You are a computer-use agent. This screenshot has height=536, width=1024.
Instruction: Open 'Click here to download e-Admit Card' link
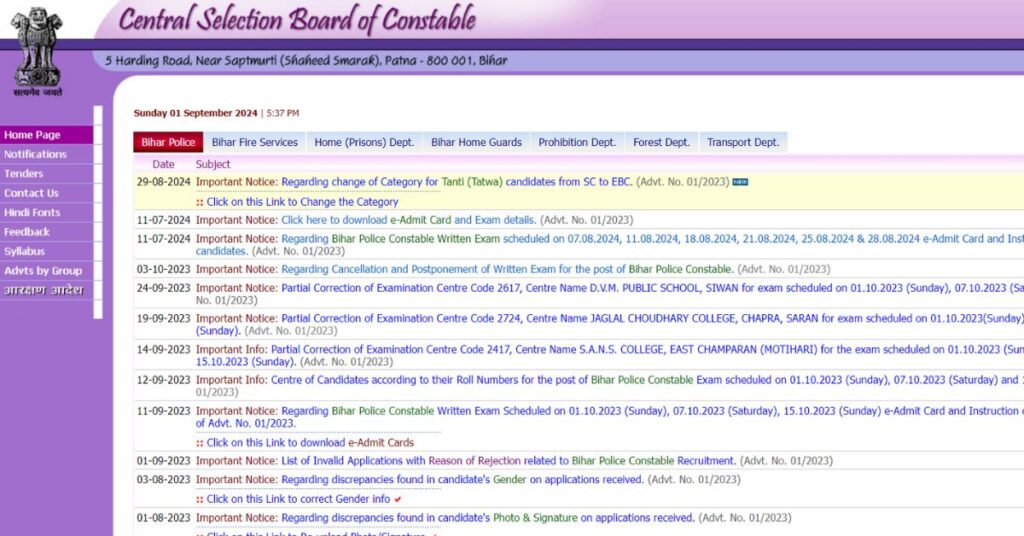(x=409, y=220)
